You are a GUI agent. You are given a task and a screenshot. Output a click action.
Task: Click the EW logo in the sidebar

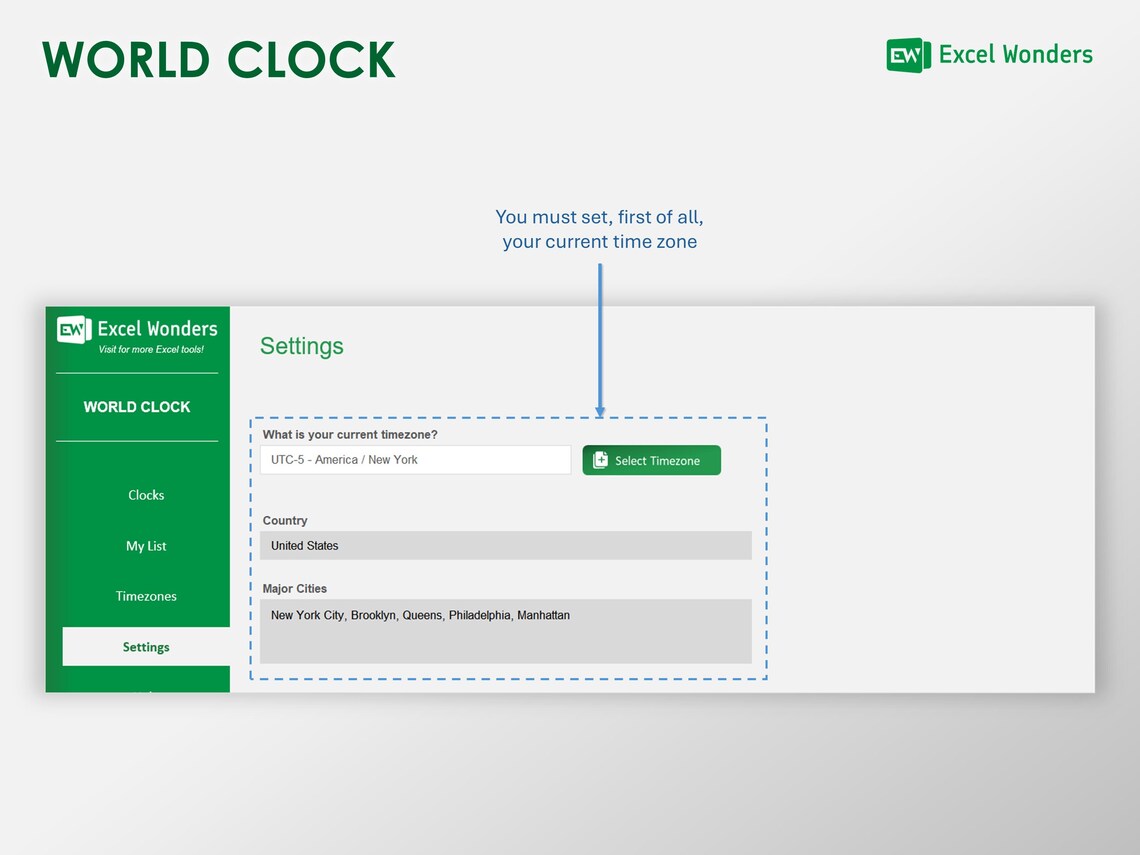pos(73,329)
